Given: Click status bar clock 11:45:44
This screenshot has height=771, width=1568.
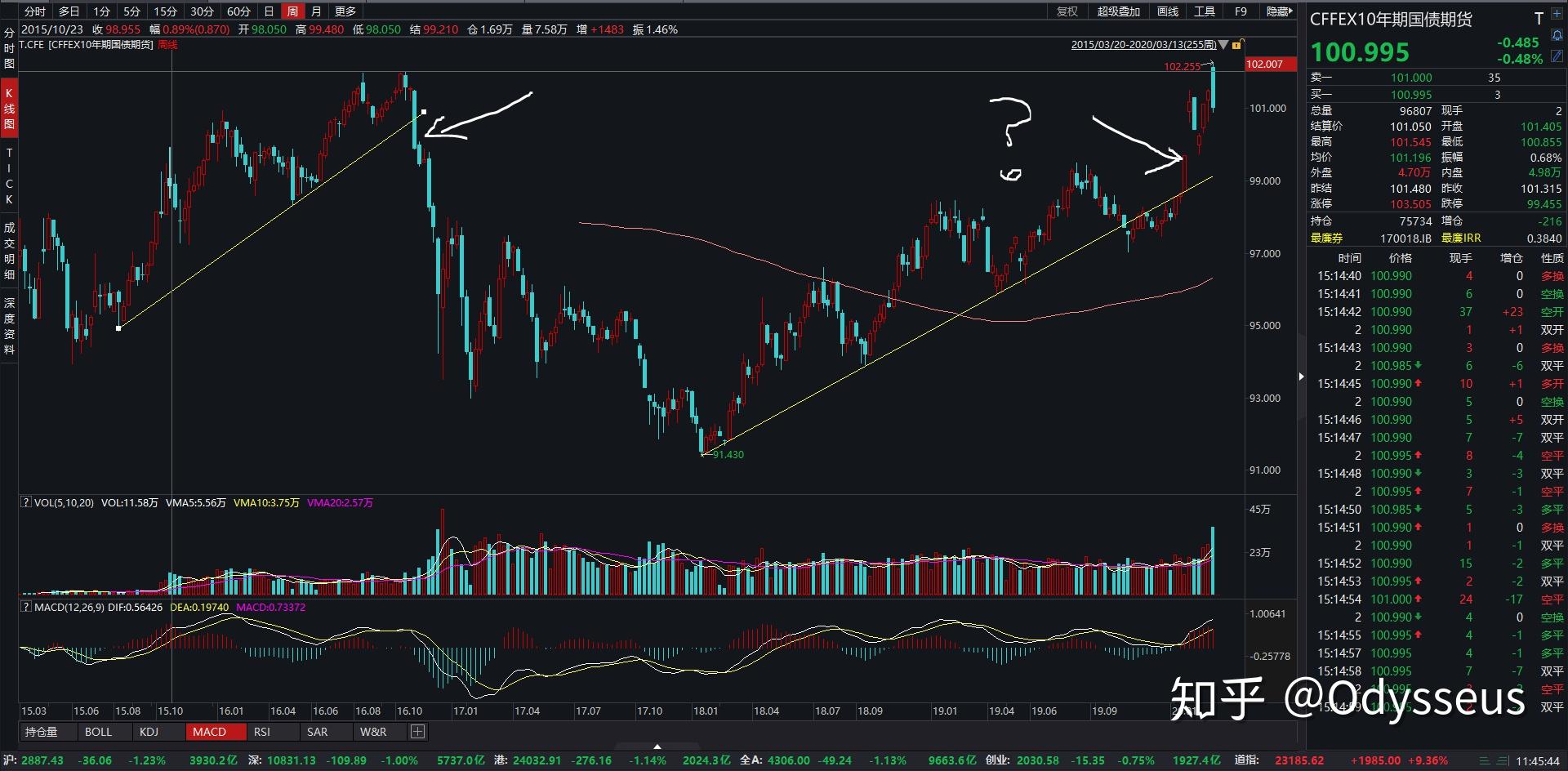Looking at the screenshot, I should [x=1537, y=760].
